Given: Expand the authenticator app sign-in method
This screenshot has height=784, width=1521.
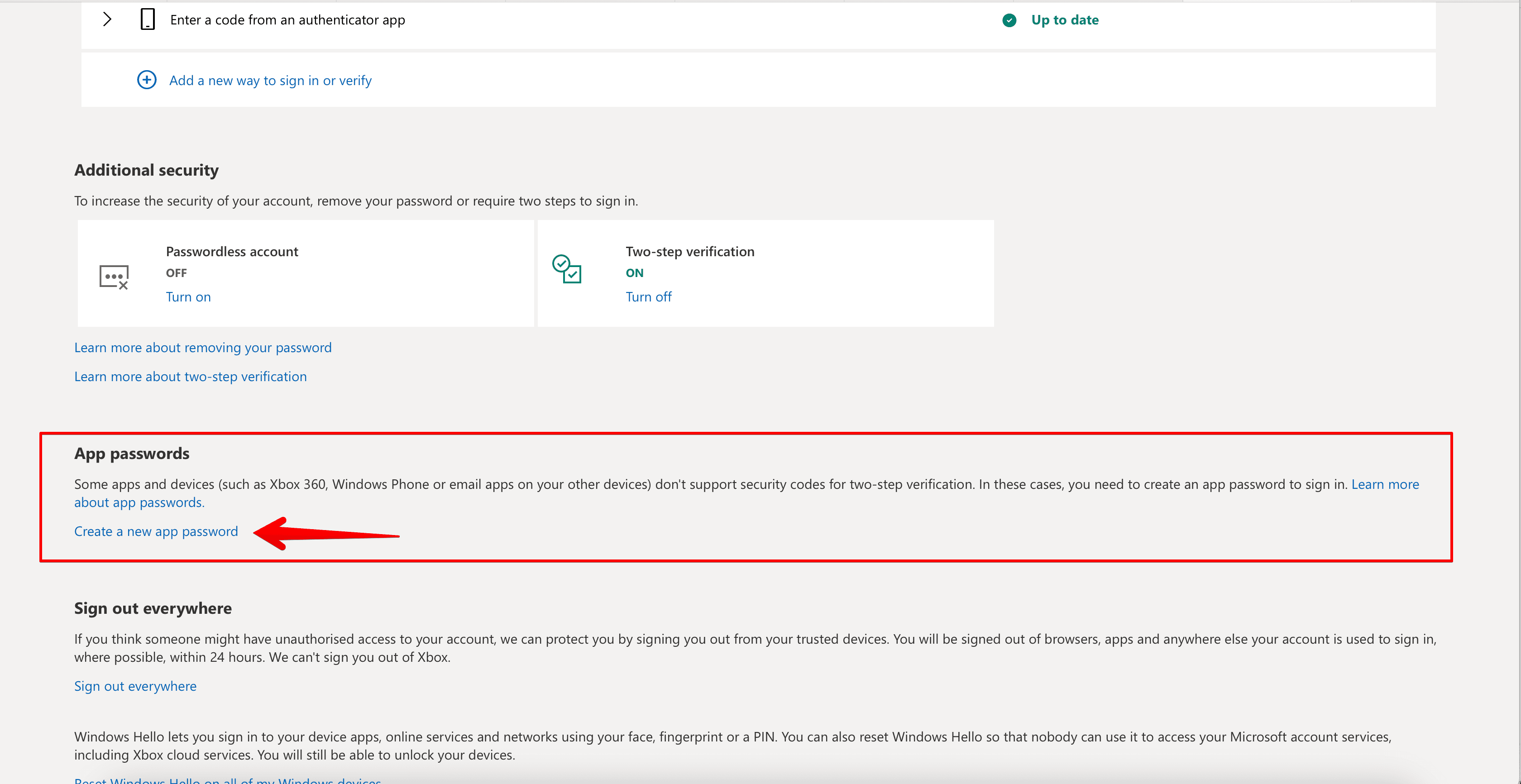Looking at the screenshot, I should 107,19.
